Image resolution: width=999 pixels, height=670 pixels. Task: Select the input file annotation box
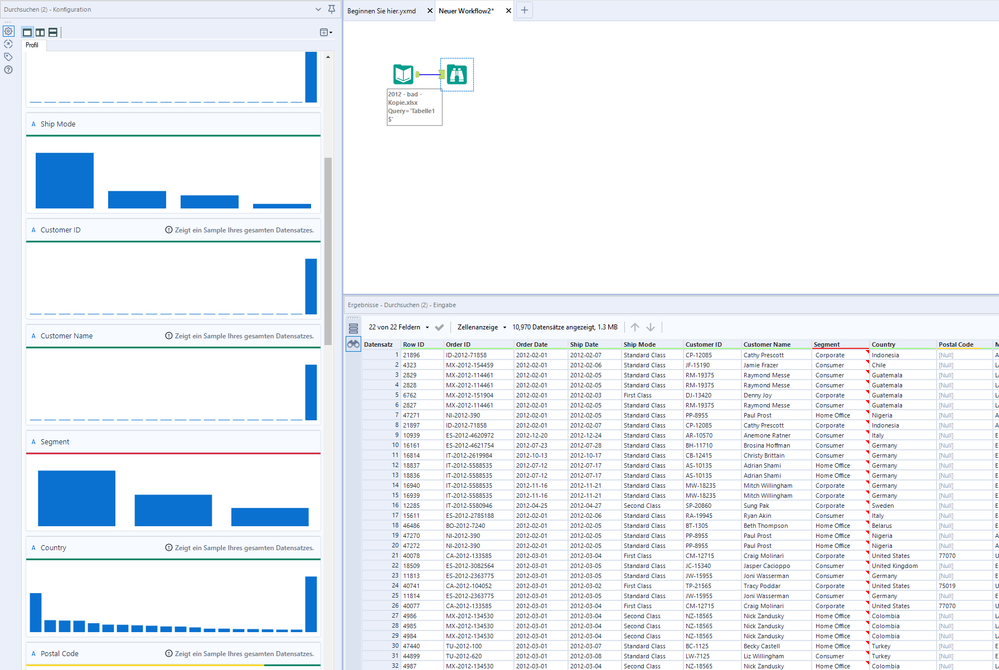tap(414, 106)
